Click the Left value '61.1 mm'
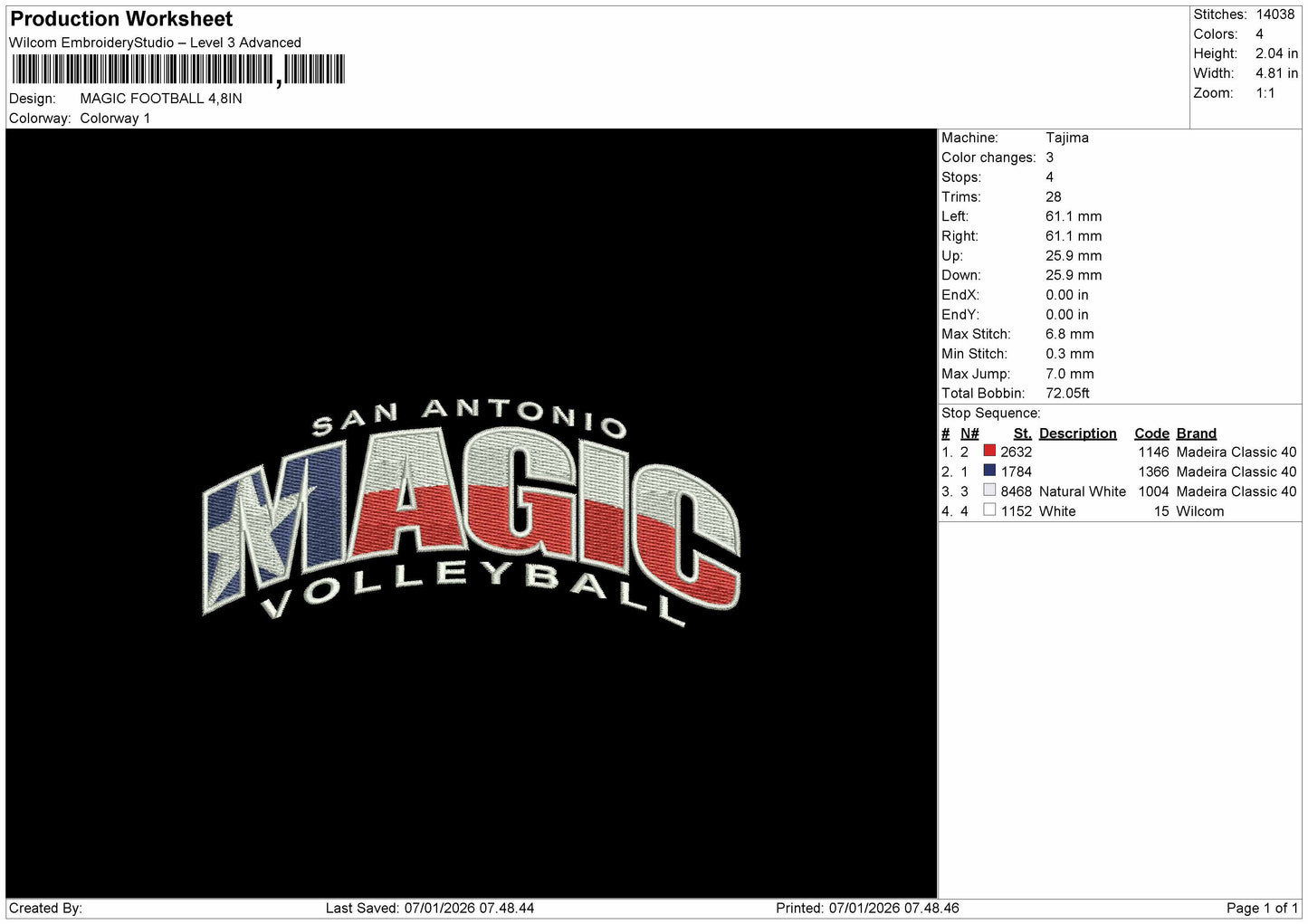Image resolution: width=1308 pixels, height=924 pixels. (x=1074, y=216)
